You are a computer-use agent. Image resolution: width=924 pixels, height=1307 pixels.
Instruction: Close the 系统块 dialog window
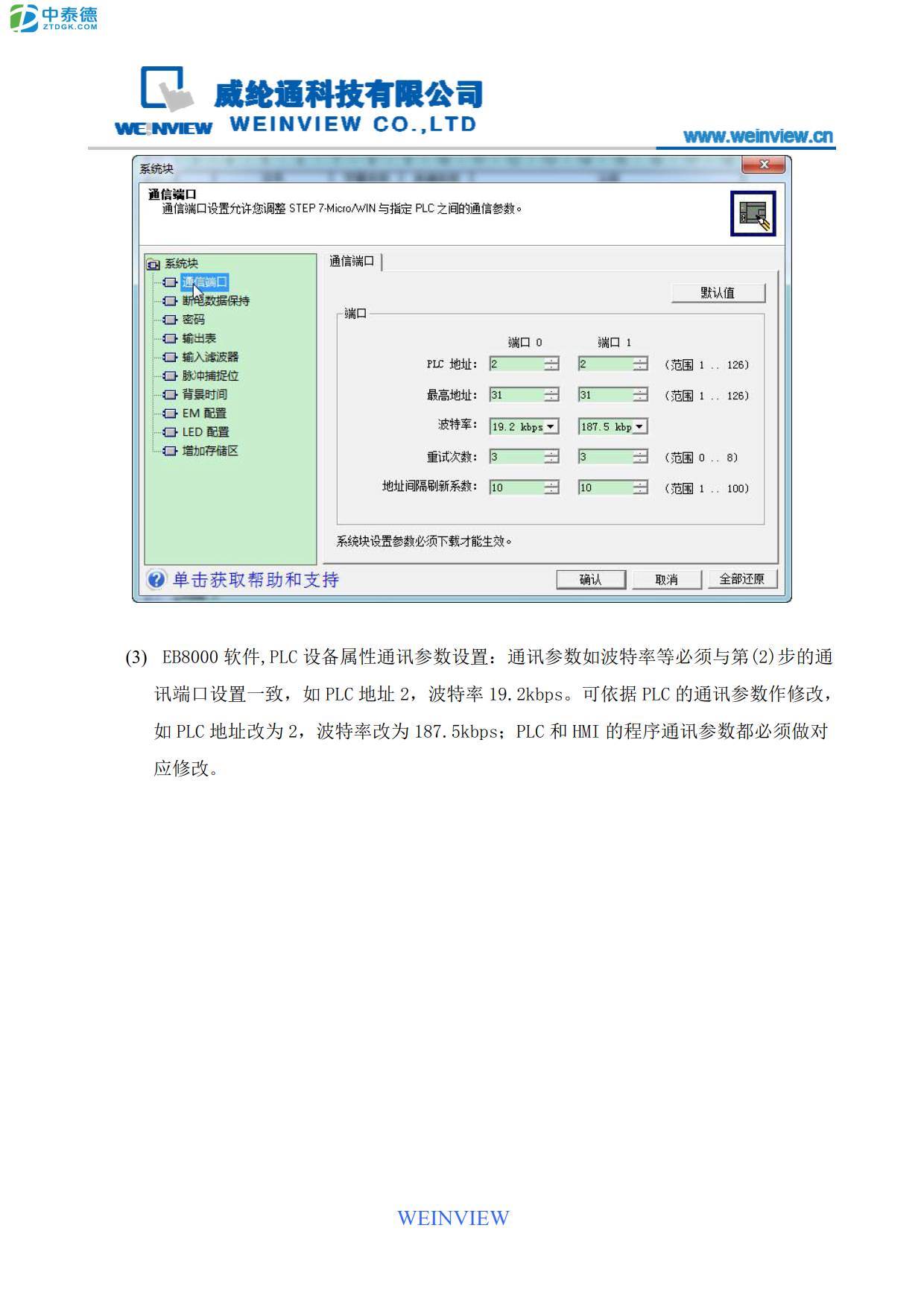764,165
